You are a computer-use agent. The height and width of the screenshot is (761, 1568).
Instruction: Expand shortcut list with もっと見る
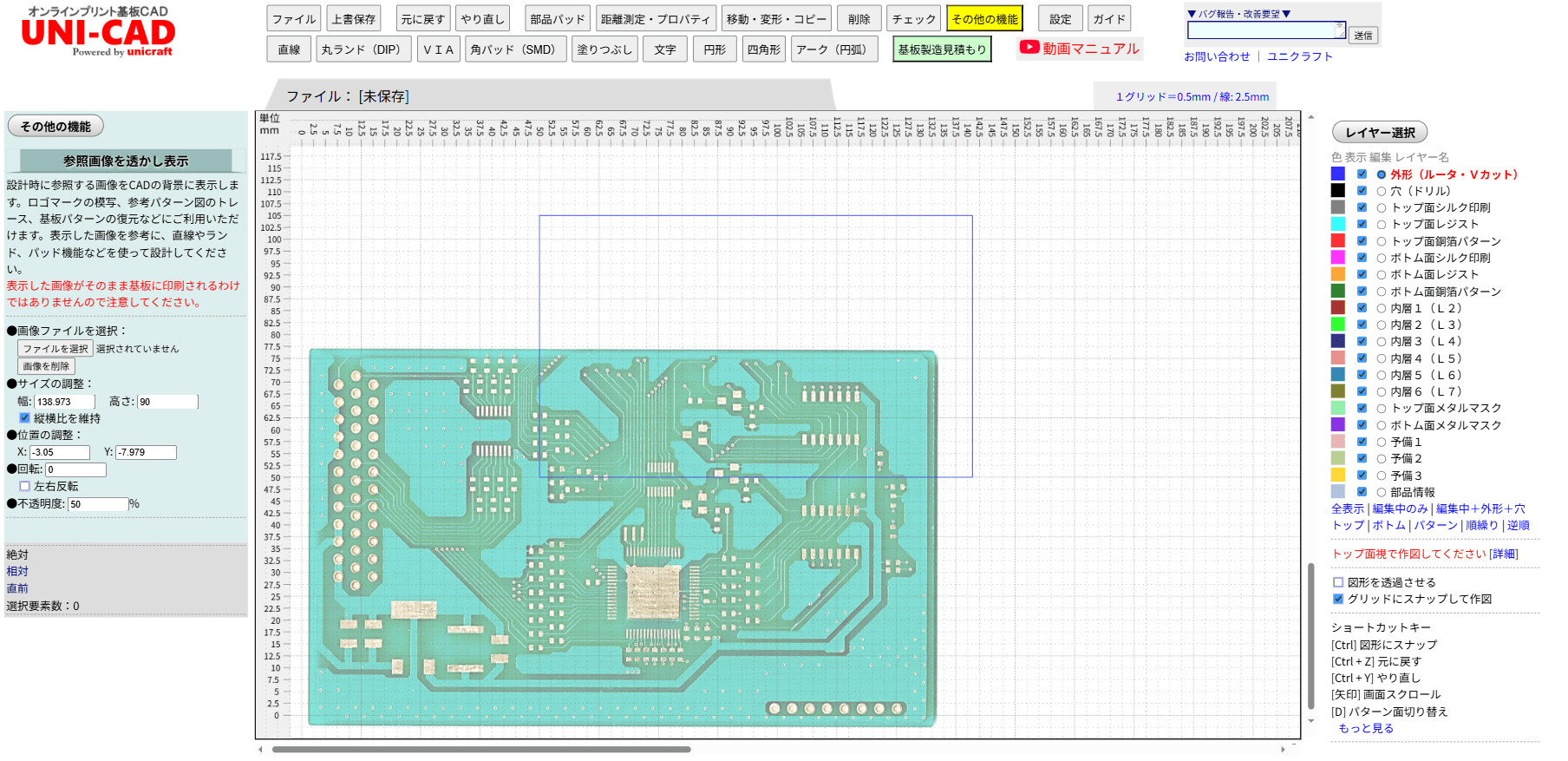[x=1366, y=728]
